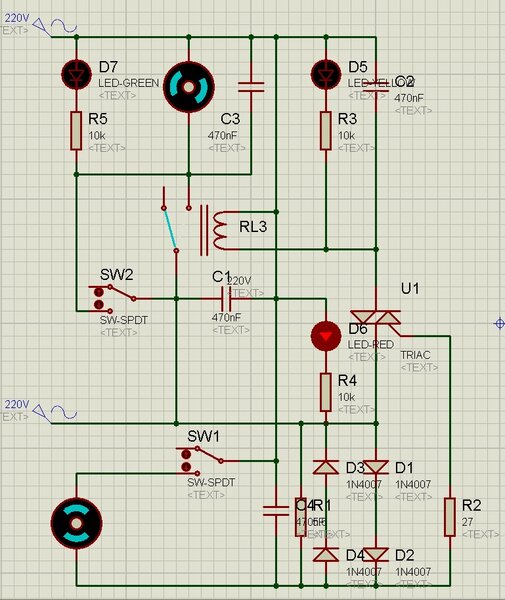Screen dimensions: 505x600
Task: Click the D2 1N4007 diode
Action: [x=376, y=555]
